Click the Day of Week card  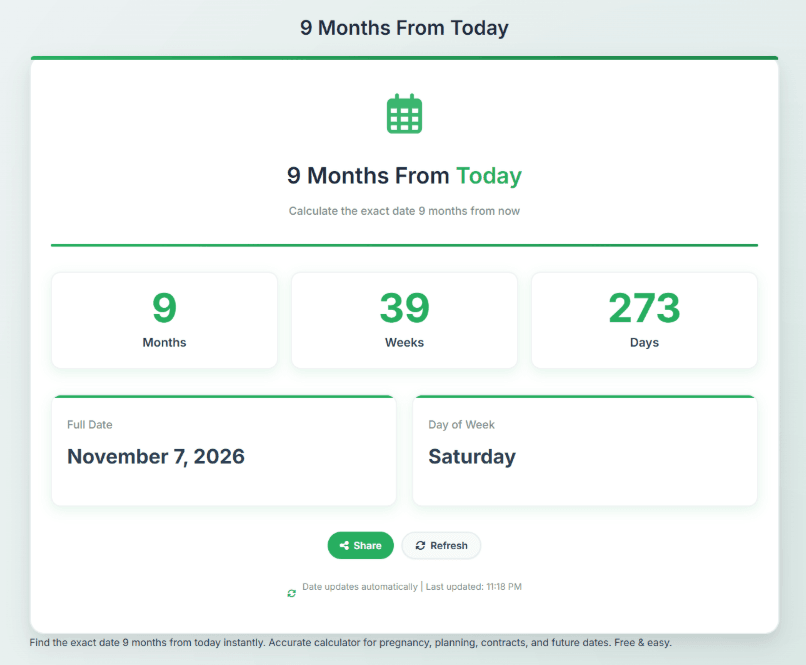(x=585, y=450)
